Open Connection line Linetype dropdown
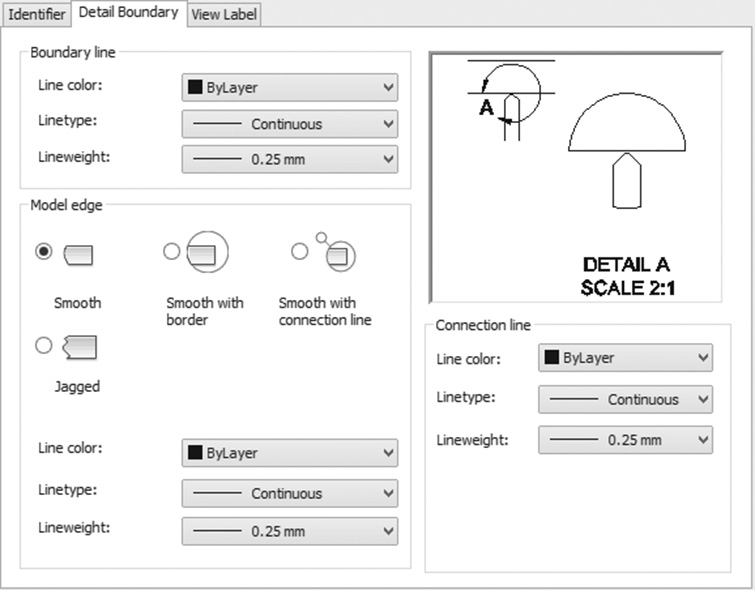The height and width of the screenshot is (590, 755). tap(625, 399)
